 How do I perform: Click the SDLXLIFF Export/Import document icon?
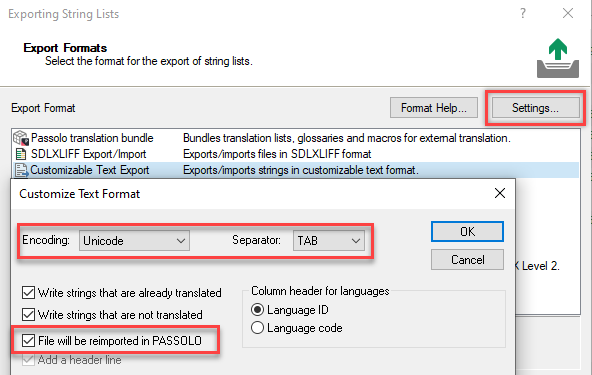point(21,154)
